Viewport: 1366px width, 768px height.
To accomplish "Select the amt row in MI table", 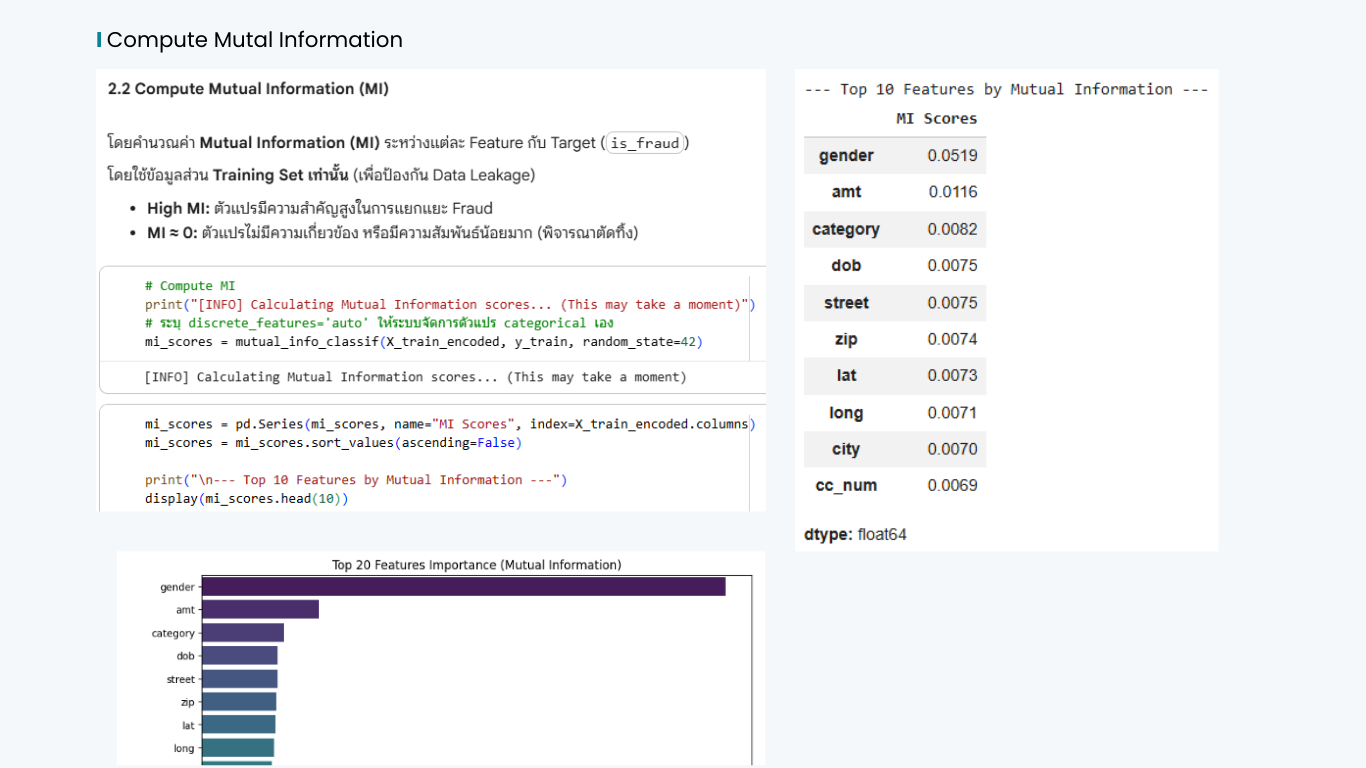I will click(895, 192).
